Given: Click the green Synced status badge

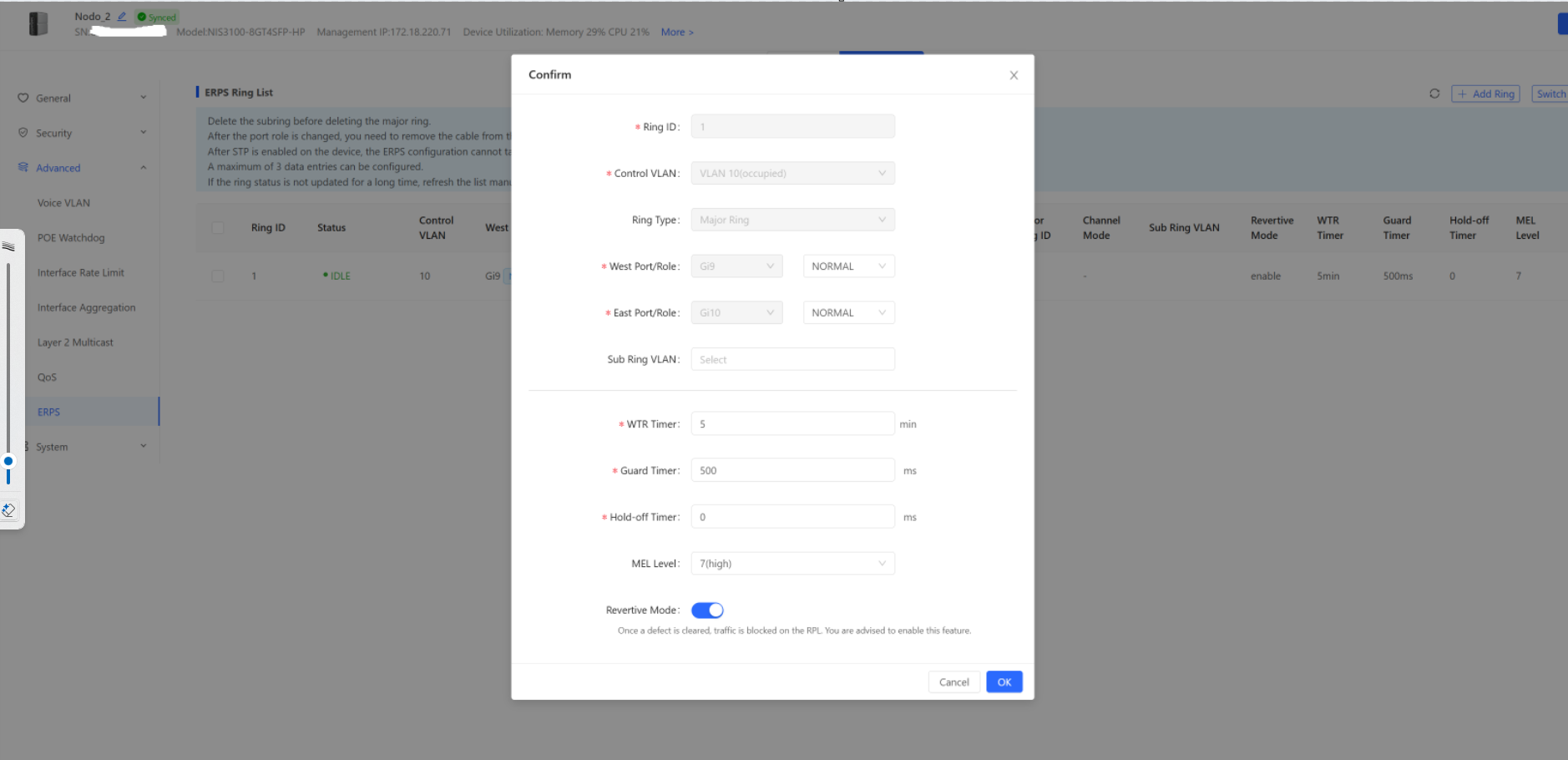Looking at the screenshot, I should pos(157,17).
